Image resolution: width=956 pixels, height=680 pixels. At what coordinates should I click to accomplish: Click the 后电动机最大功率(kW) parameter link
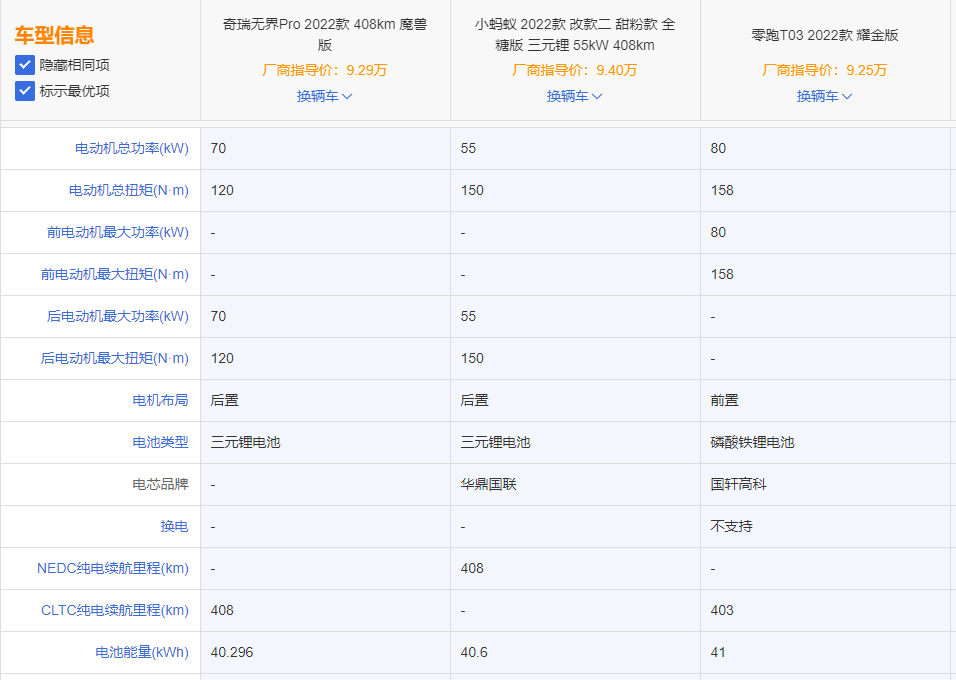pos(118,317)
